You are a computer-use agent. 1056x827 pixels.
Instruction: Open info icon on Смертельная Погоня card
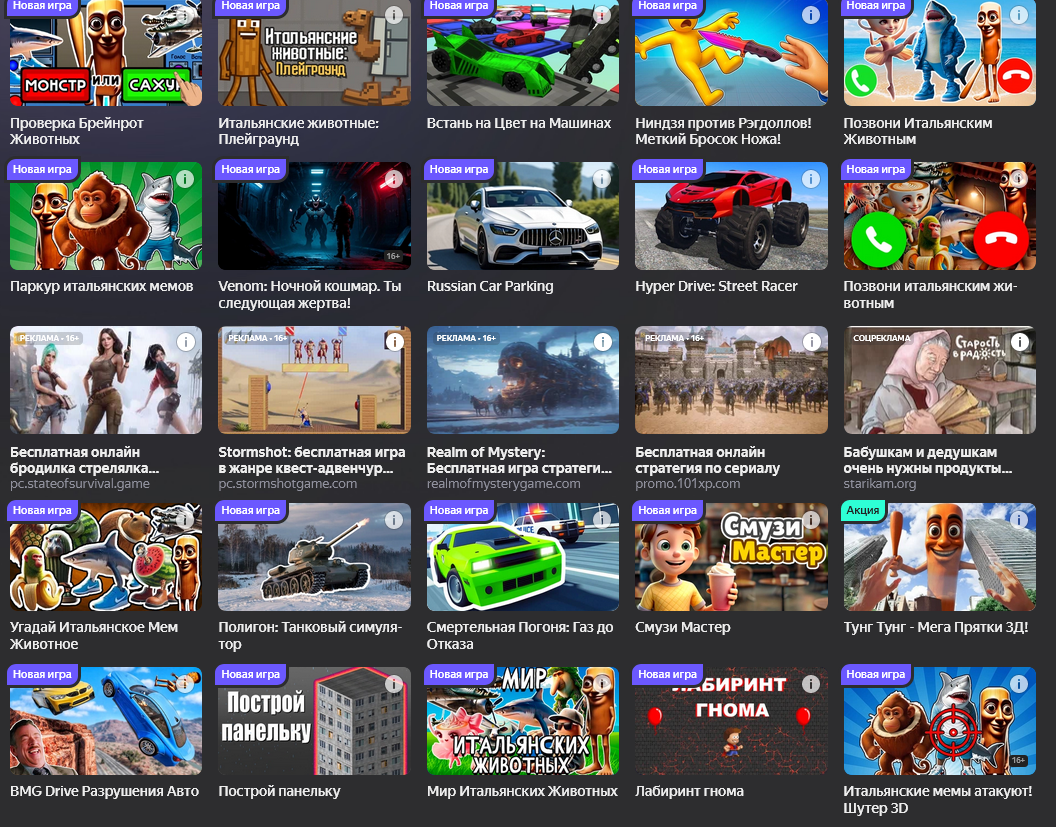[602, 519]
